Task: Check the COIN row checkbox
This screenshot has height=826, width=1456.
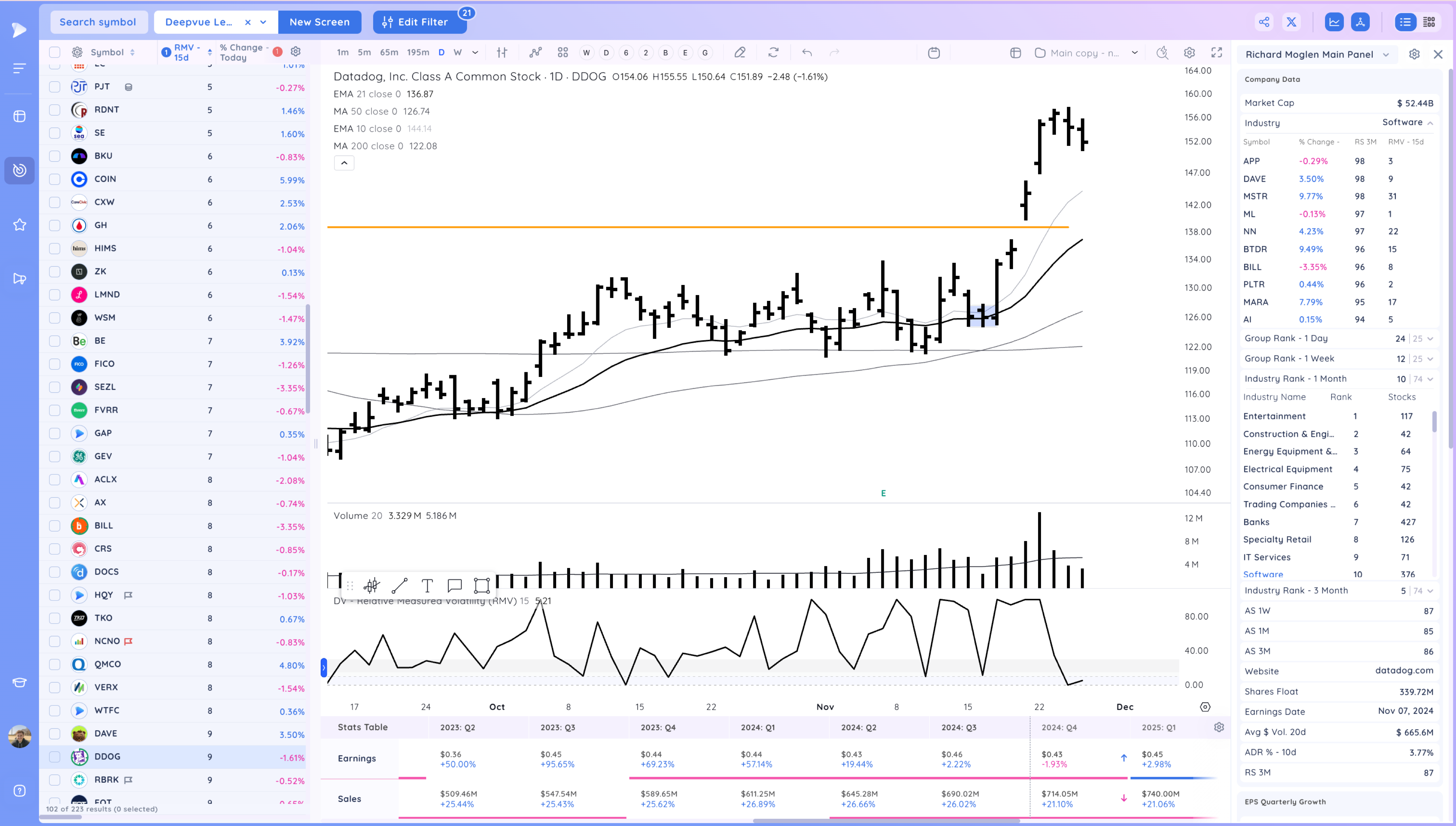Action: [55, 179]
